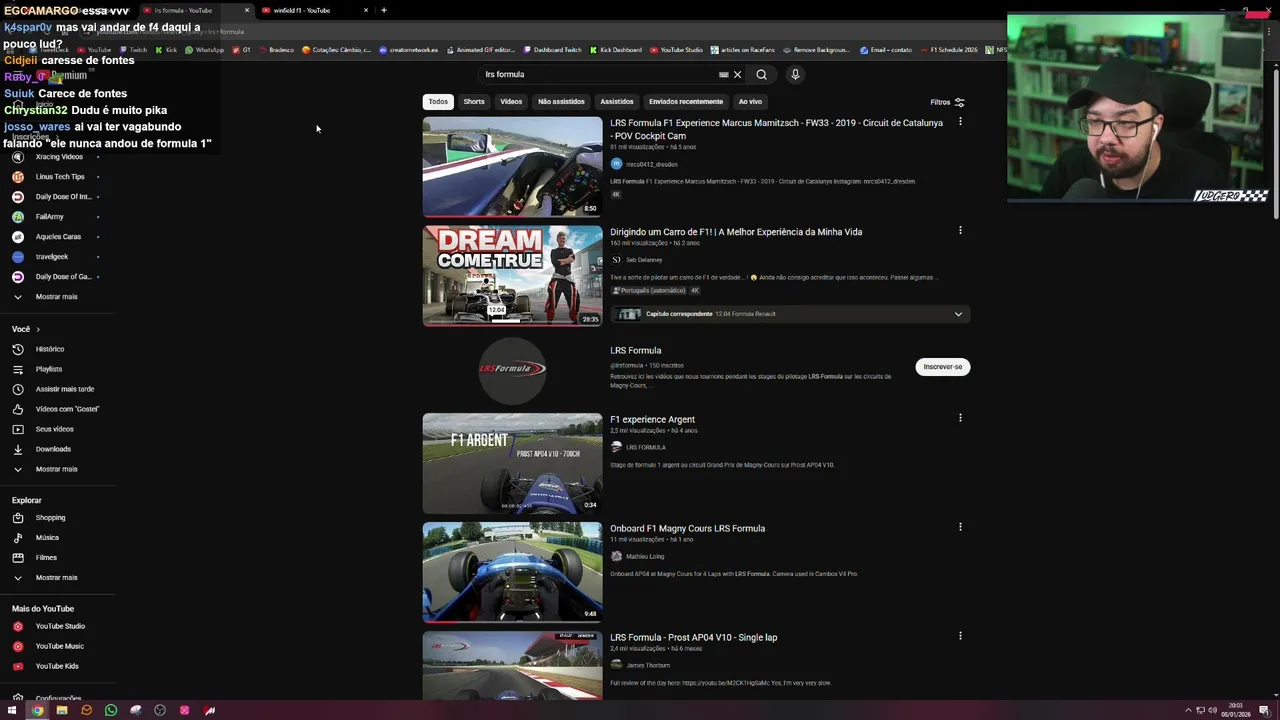Viewport: 1280px width, 720px height.
Task: Expand subscriptions with Mostrar mais
Action: 56,297
